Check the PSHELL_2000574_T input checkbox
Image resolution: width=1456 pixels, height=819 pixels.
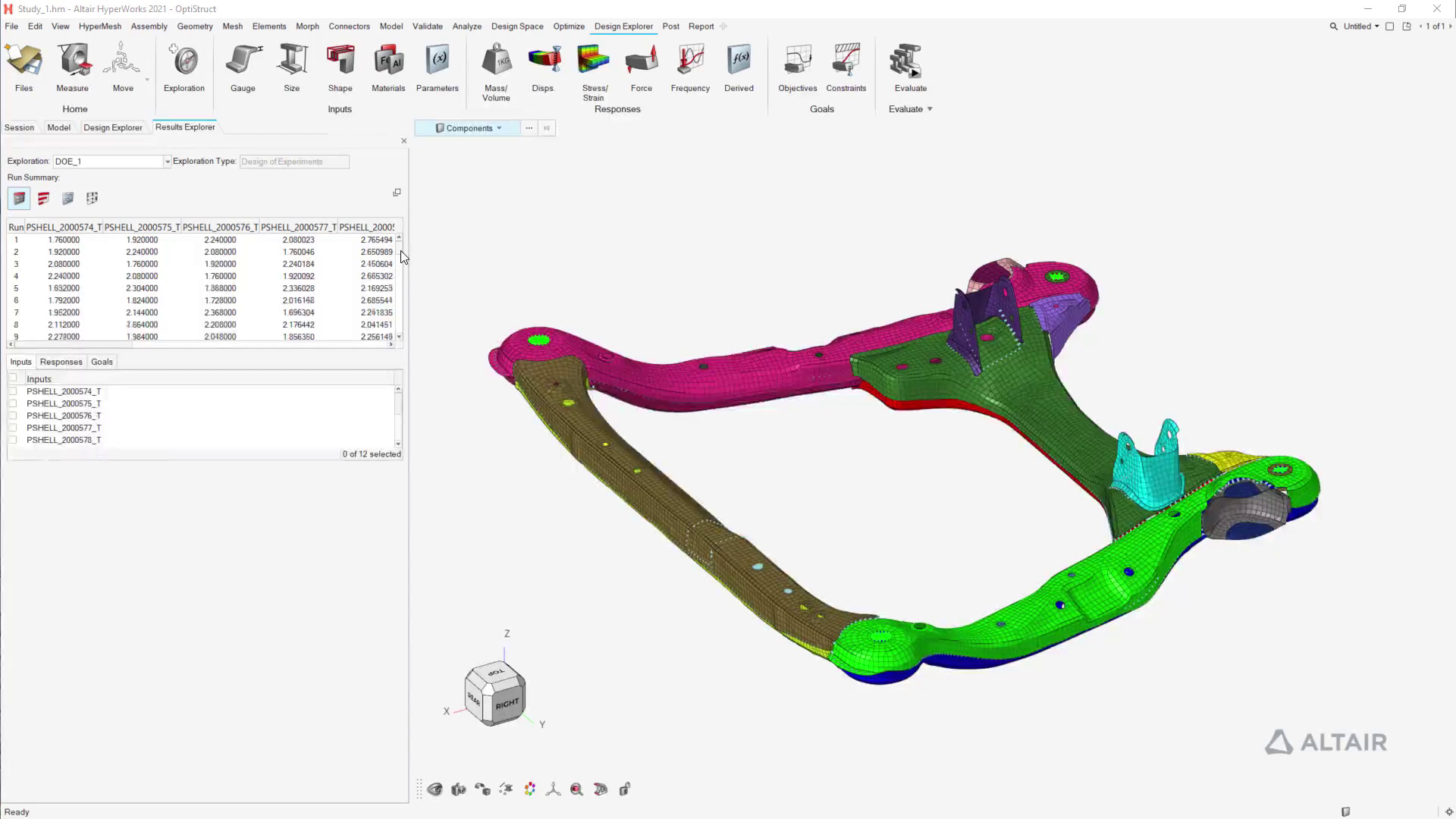(13, 391)
